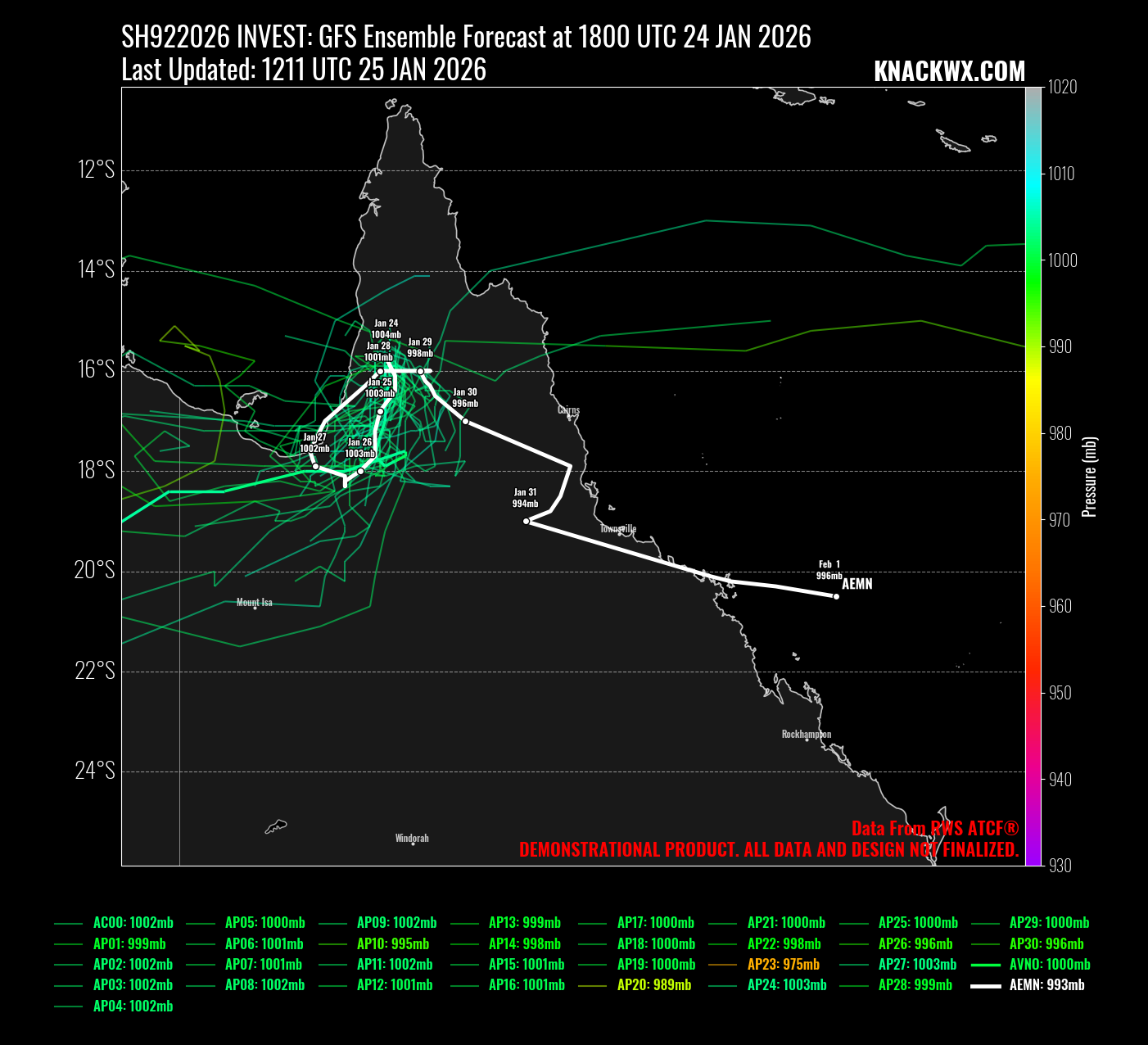This screenshot has height=1045, width=1148.
Task: Select the Jan 29 998mb track point
Action: click(420, 371)
